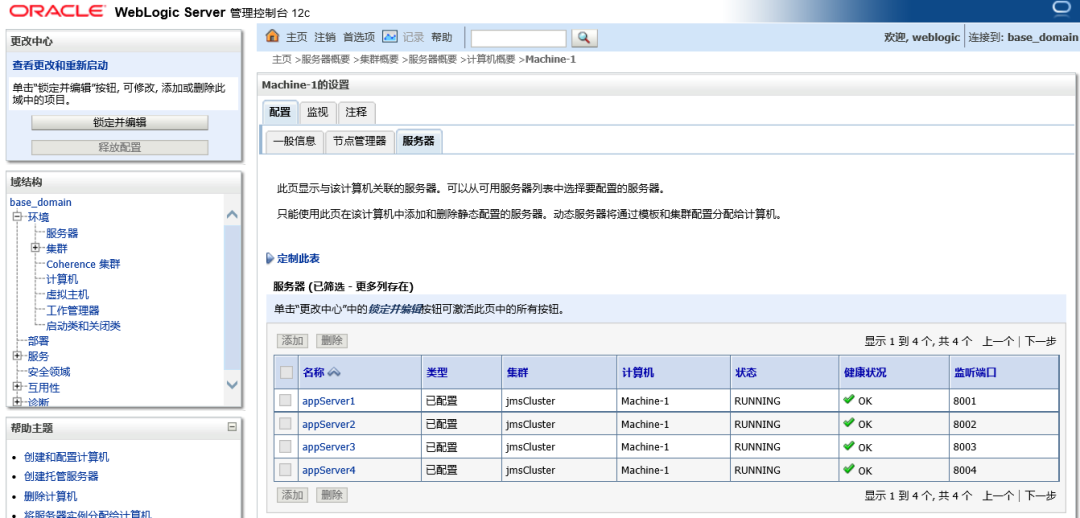Open the 帮助 menu item
This screenshot has width=1080, height=518.
442,37
